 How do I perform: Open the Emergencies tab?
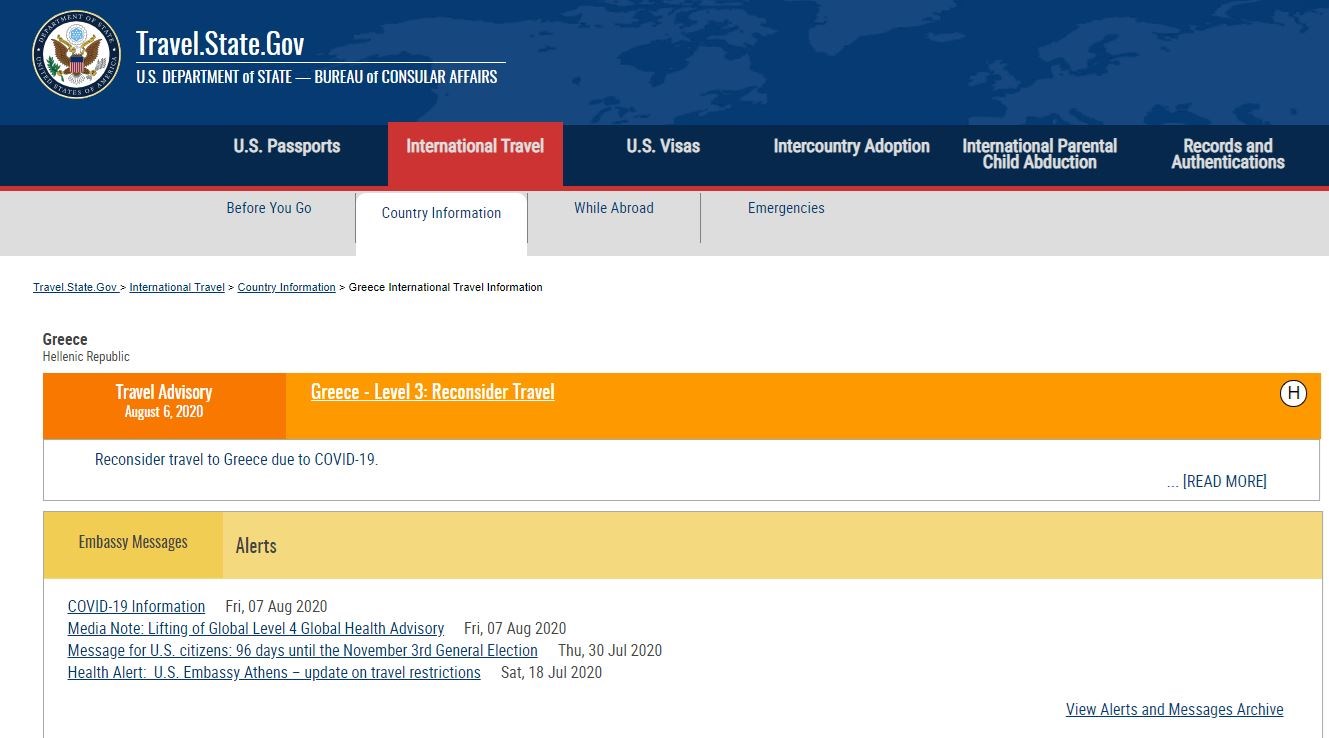tap(786, 208)
